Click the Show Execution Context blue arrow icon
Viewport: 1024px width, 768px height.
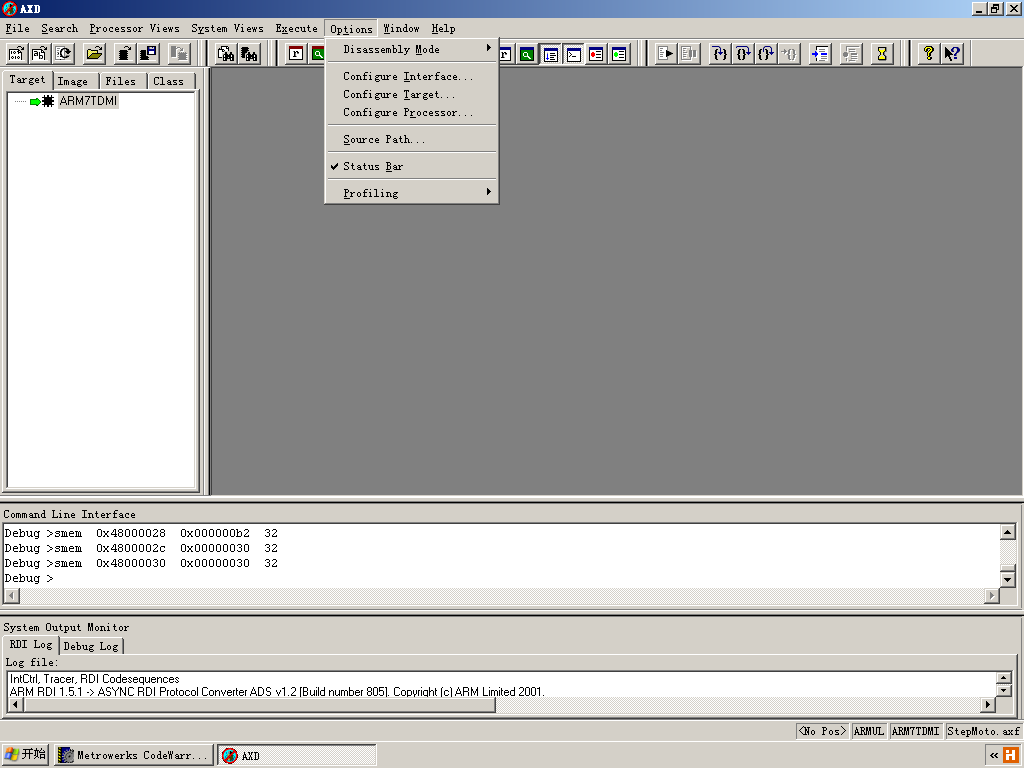tap(820, 54)
